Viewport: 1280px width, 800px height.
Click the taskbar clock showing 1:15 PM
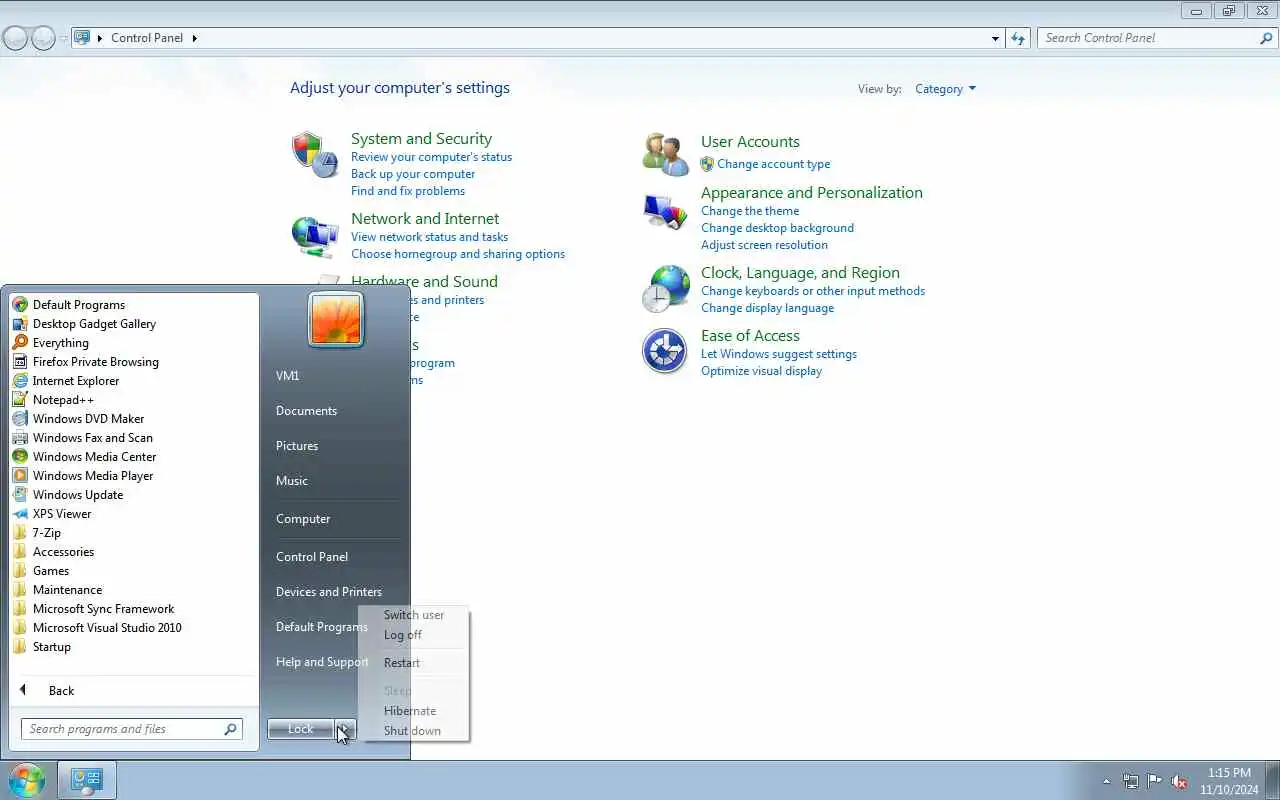click(1229, 773)
